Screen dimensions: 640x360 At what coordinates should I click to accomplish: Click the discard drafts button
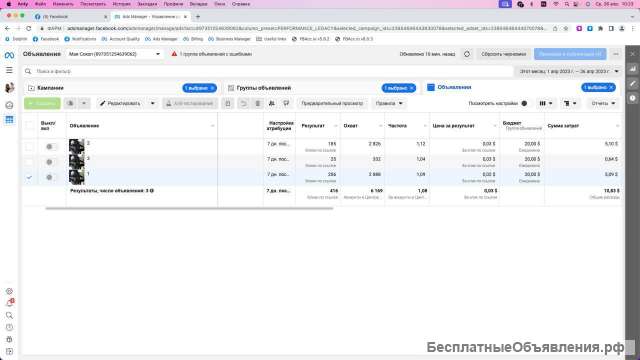503,54
